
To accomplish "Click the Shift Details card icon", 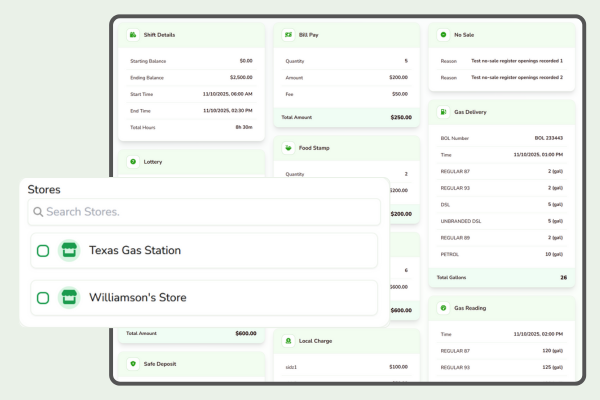I will 133,35.
